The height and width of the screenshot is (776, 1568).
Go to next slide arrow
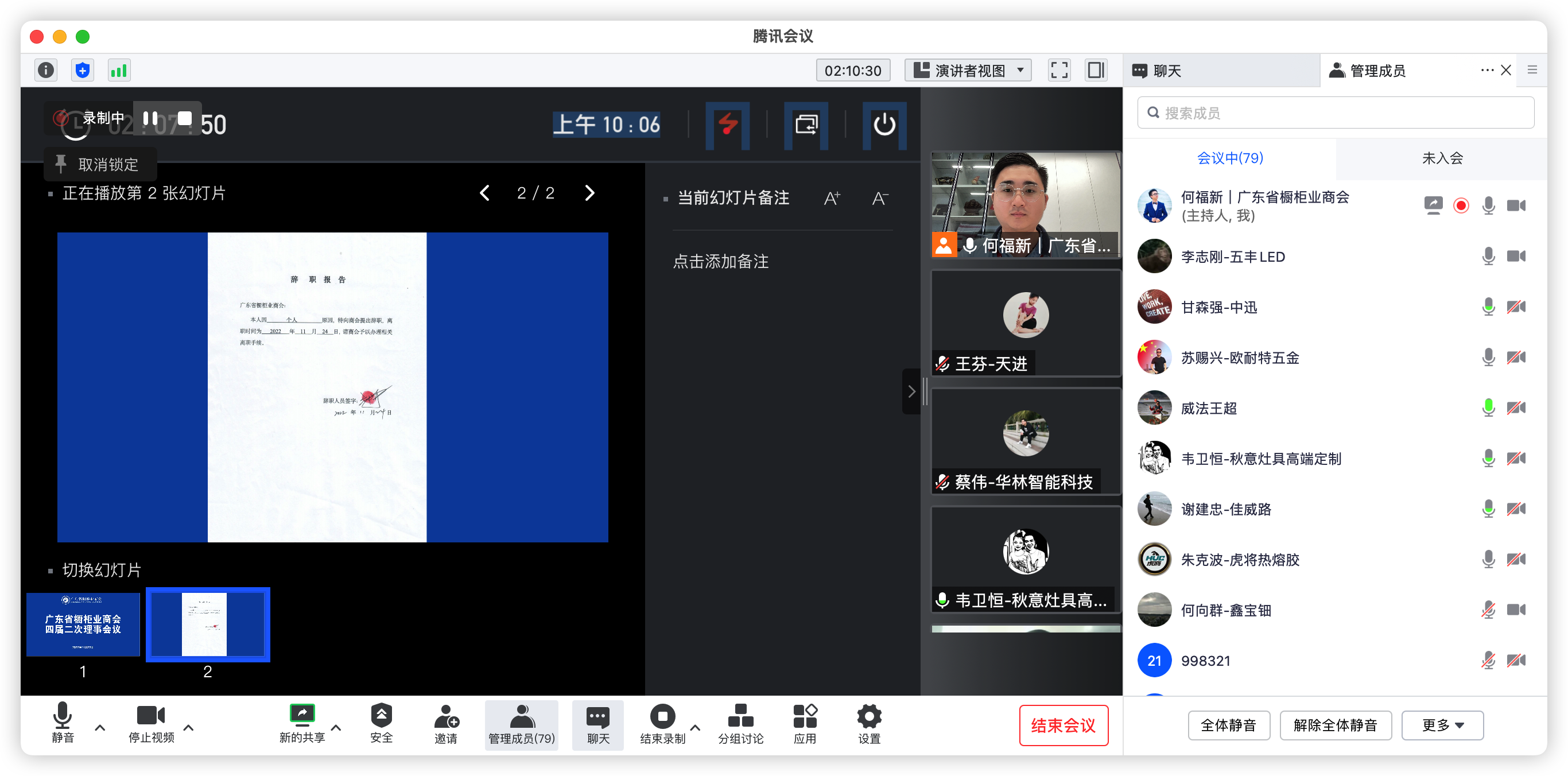(x=589, y=193)
